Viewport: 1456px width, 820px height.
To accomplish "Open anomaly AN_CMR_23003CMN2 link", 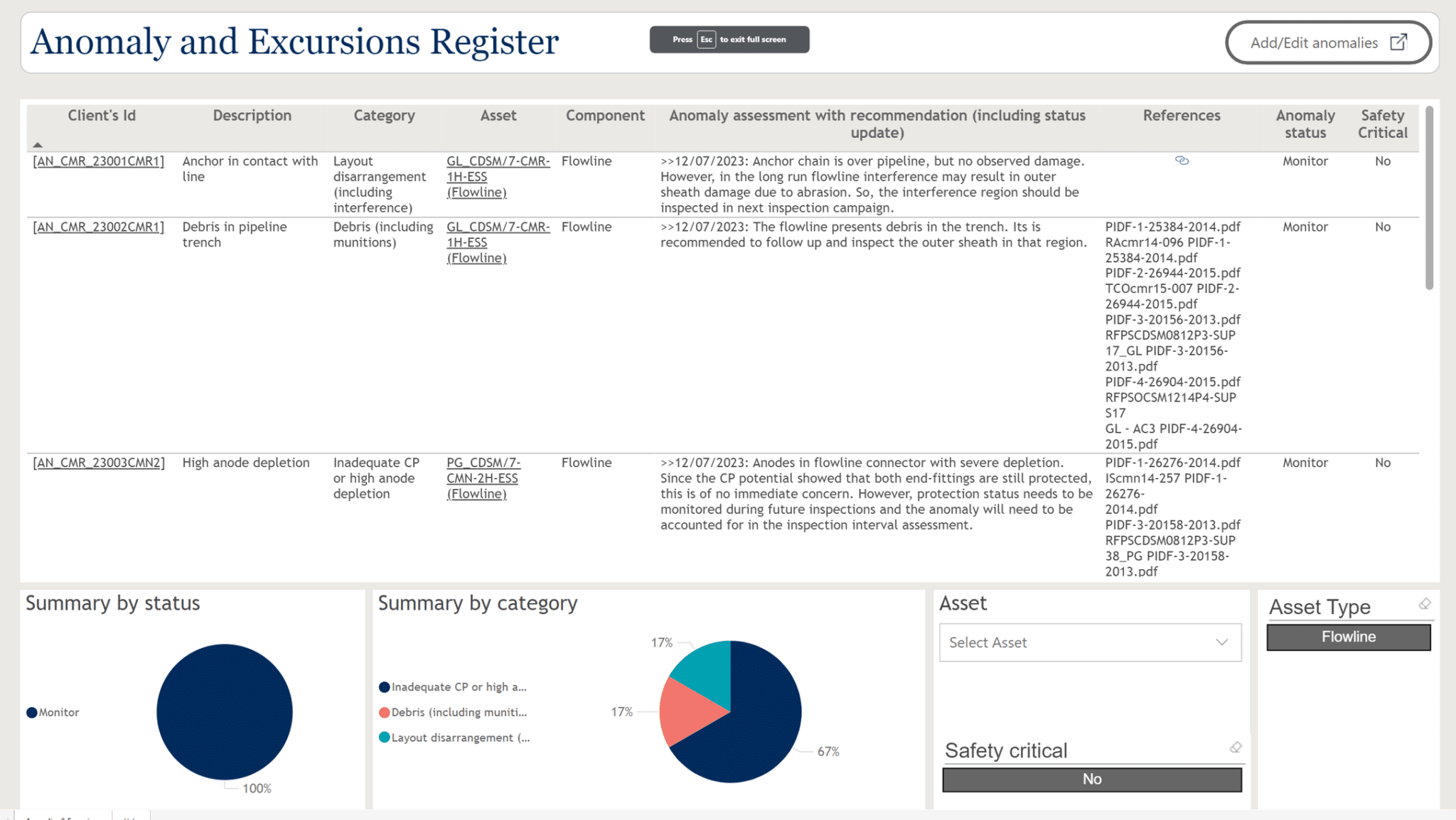I will (x=99, y=463).
